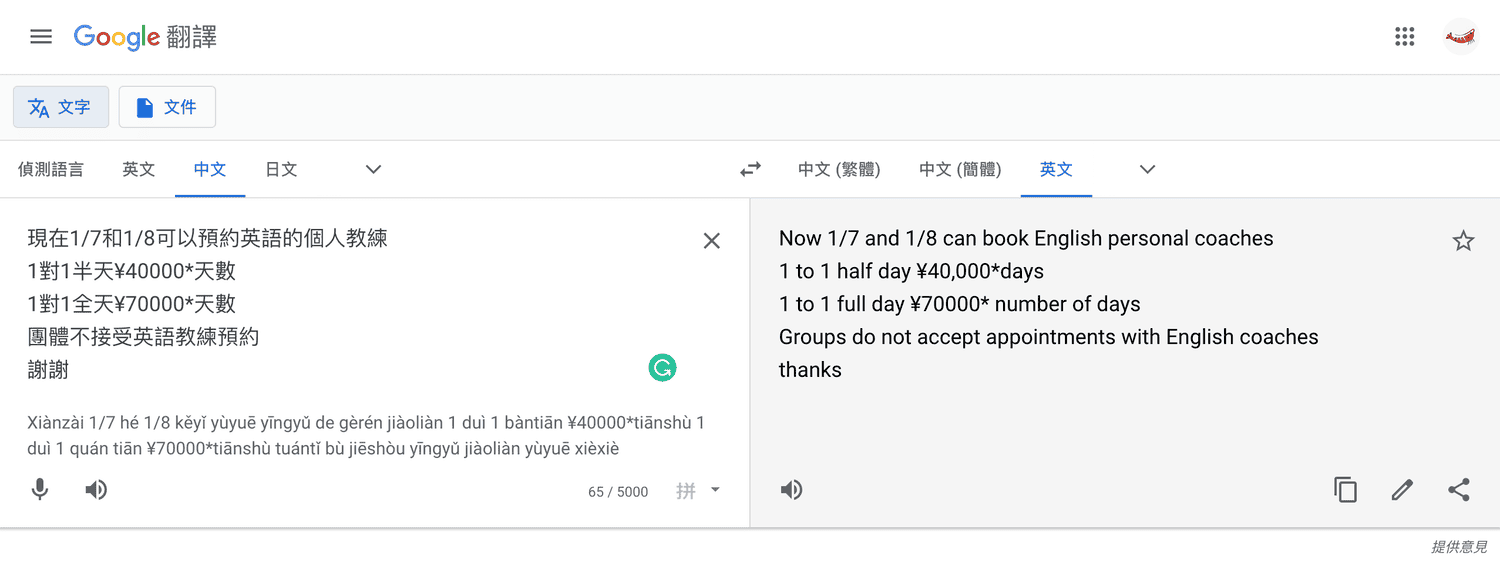Suggest an edit with pencil icon
The image size is (1500, 573).
click(1402, 490)
